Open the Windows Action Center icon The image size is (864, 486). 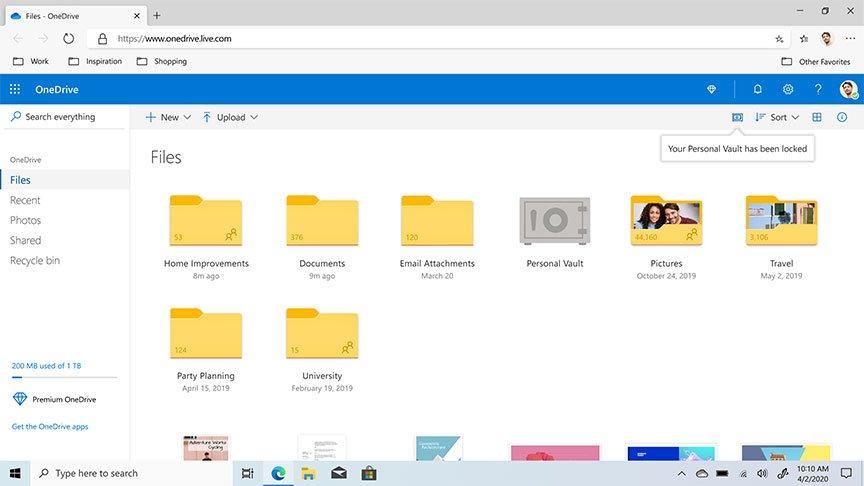pos(846,473)
